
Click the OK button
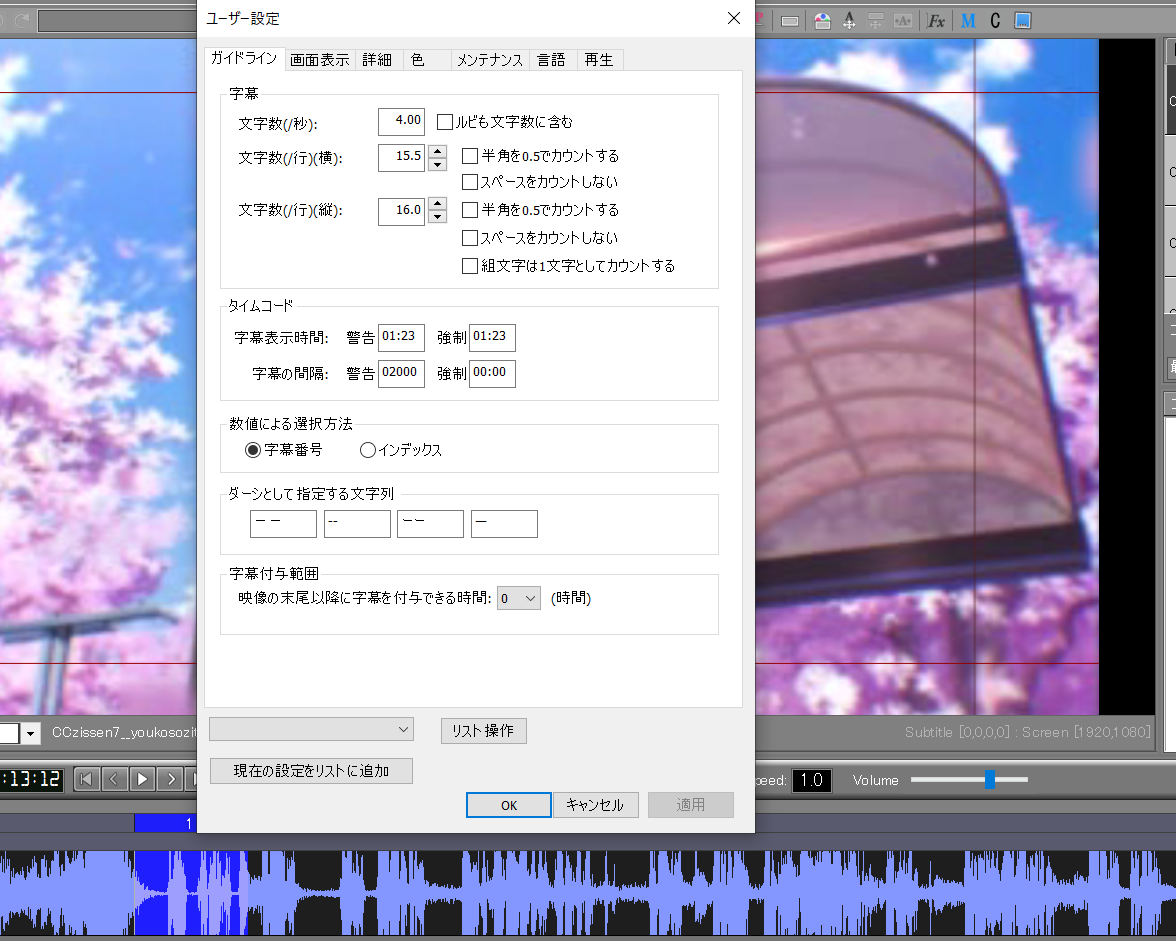coord(508,805)
